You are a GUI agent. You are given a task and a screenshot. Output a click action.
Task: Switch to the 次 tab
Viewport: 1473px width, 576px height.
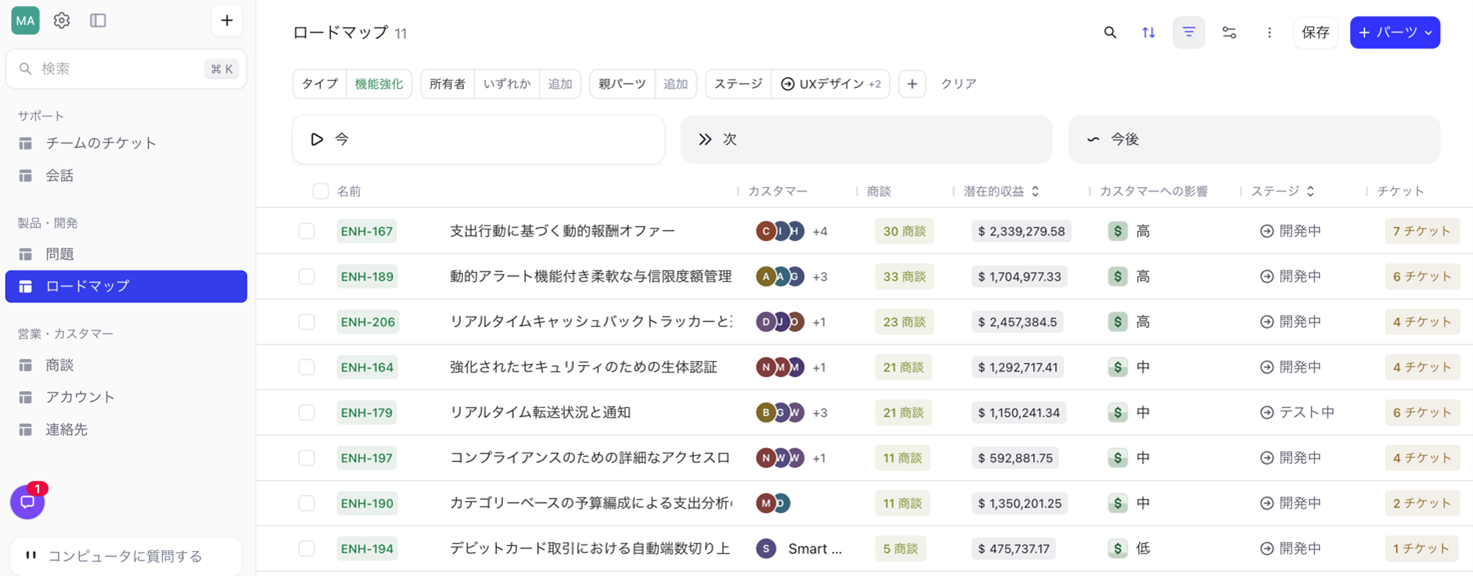866,139
